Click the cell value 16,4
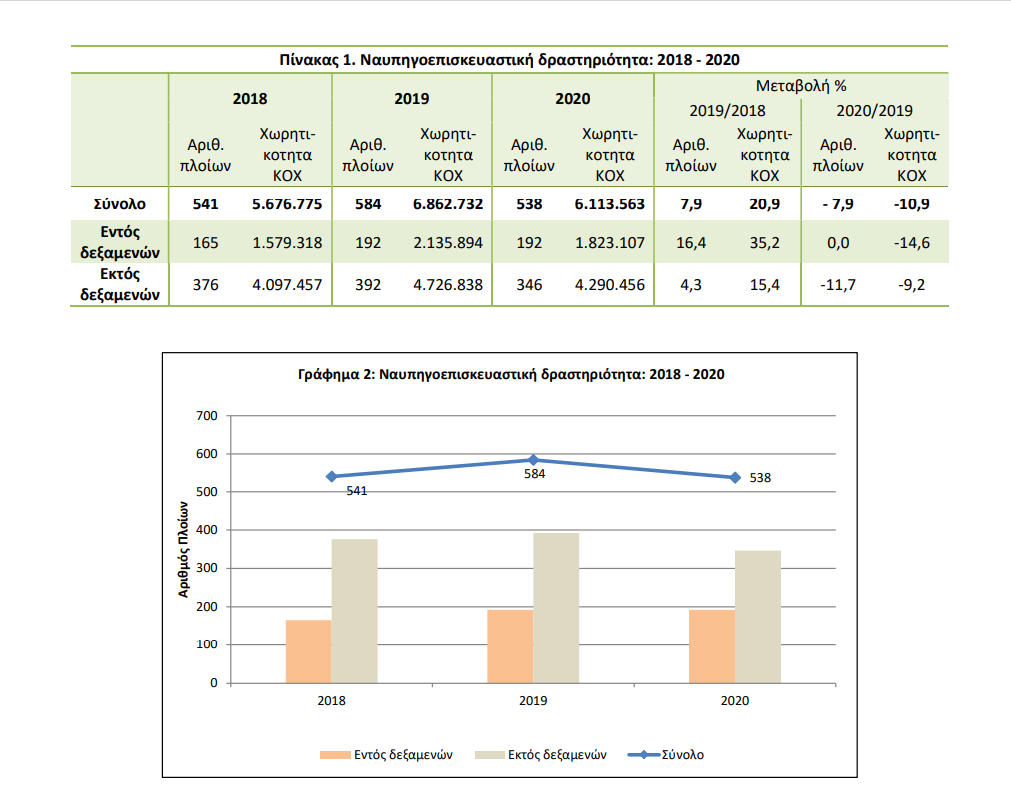Viewport: 1011px width, 801px height. click(691, 242)
